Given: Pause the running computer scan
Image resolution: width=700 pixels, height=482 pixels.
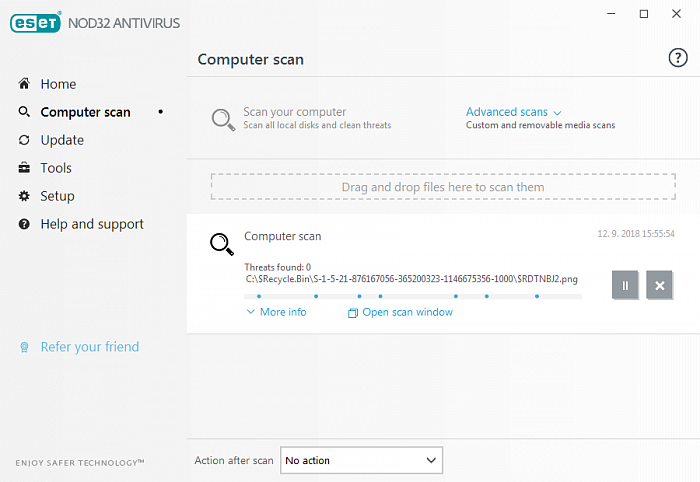Looking at the screenshot, I should point(625,285).
